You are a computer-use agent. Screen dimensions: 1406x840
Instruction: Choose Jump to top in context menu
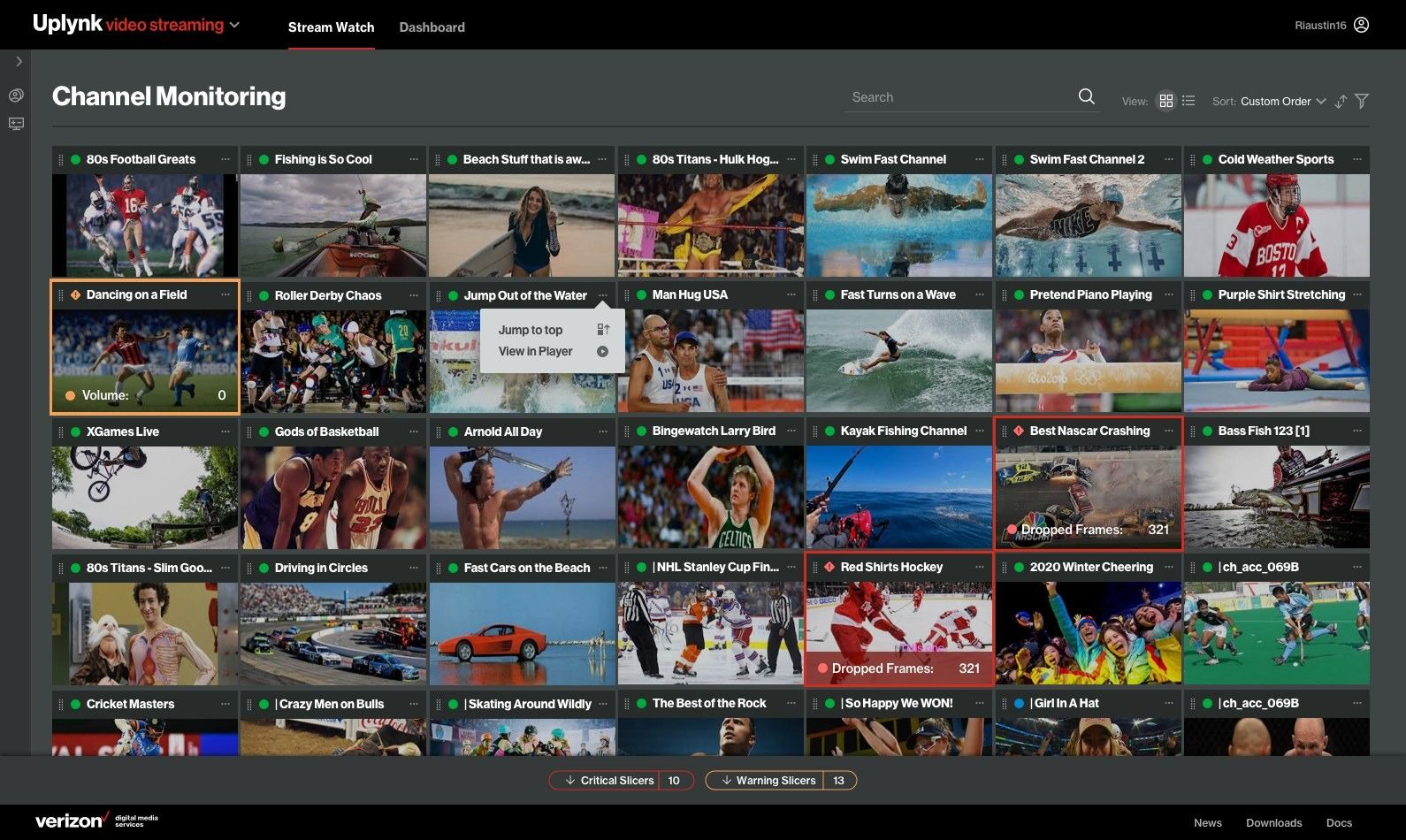pyautogui.click(x=554, y=330)
